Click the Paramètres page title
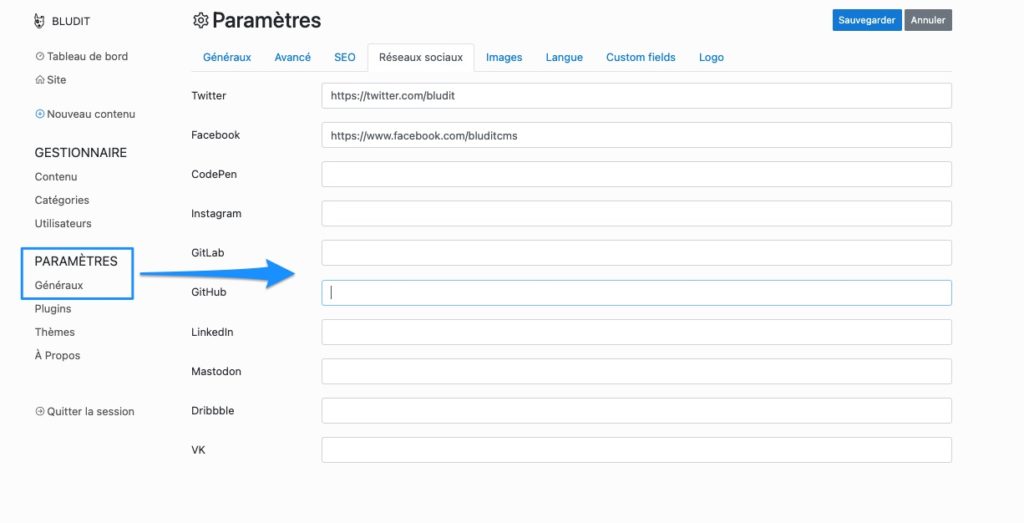 (x=266, y=21)
